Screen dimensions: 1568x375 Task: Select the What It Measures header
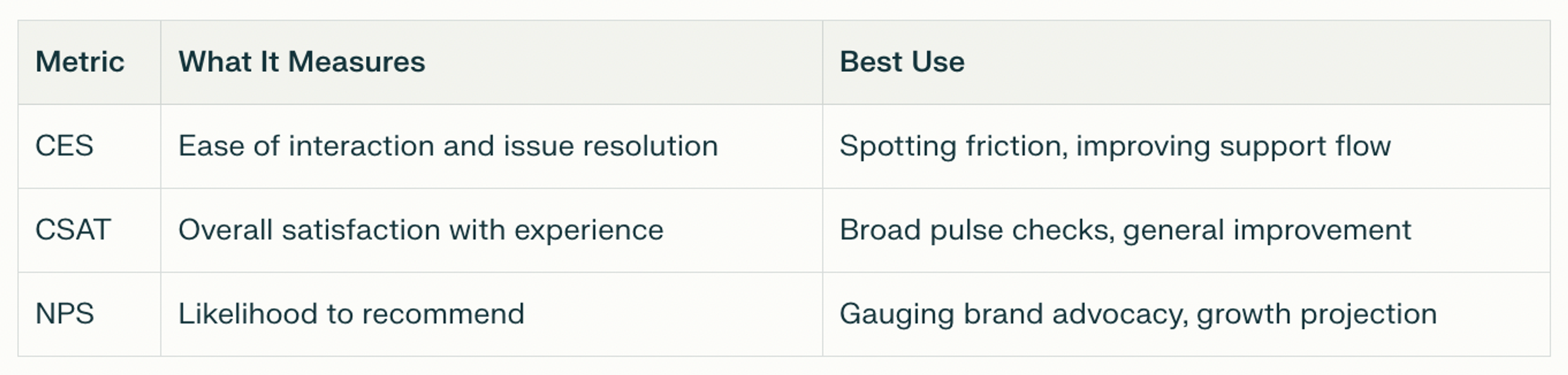click(x=492, y=62)
